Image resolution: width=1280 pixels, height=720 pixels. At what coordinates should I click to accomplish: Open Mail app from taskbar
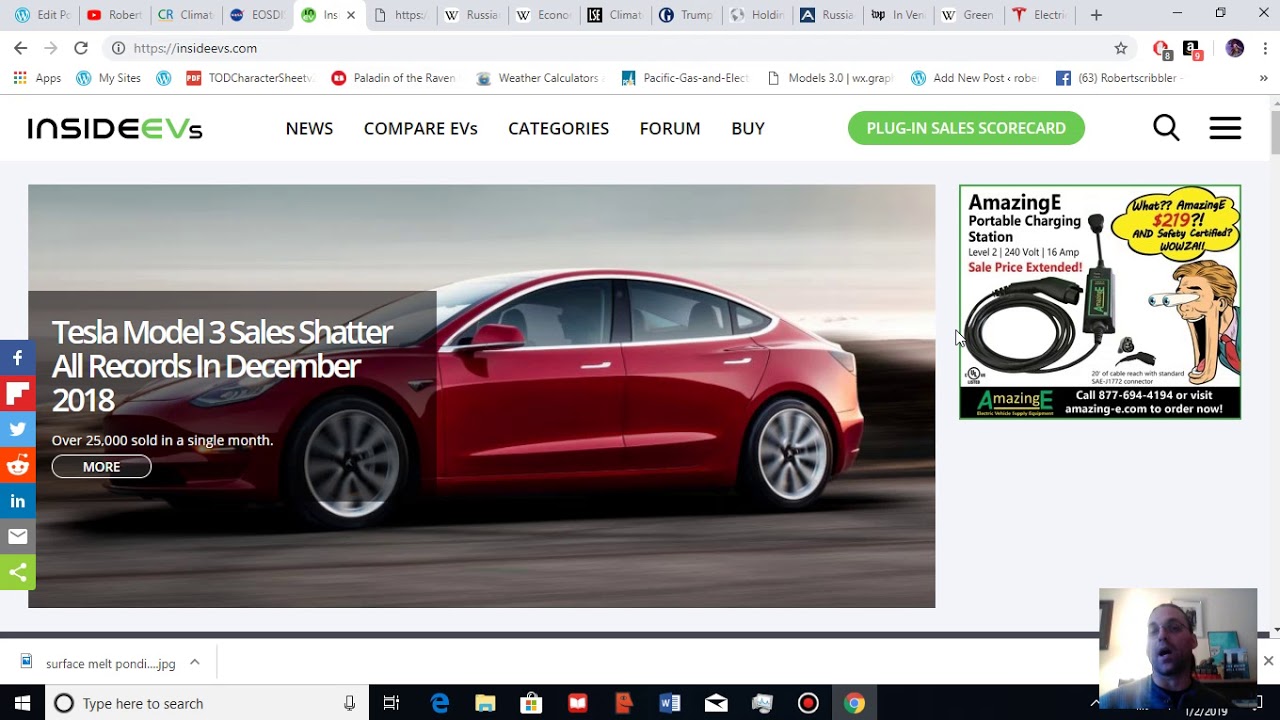click(x=716, y=703)
